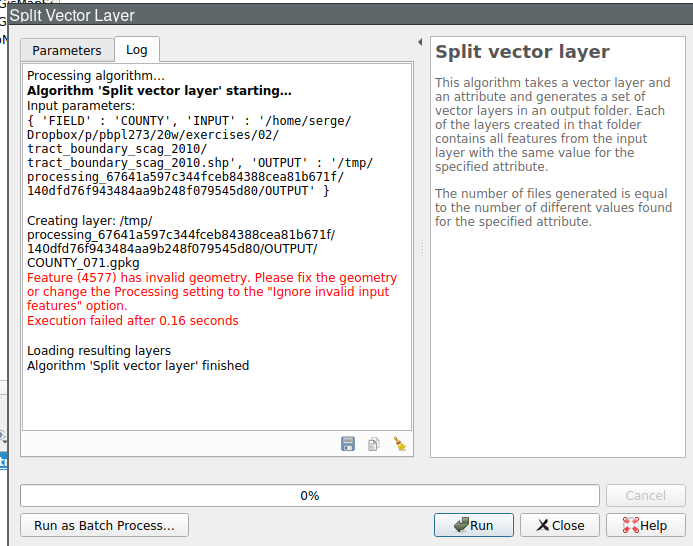Click the red invalid geometry error message

tap(211, 292)
